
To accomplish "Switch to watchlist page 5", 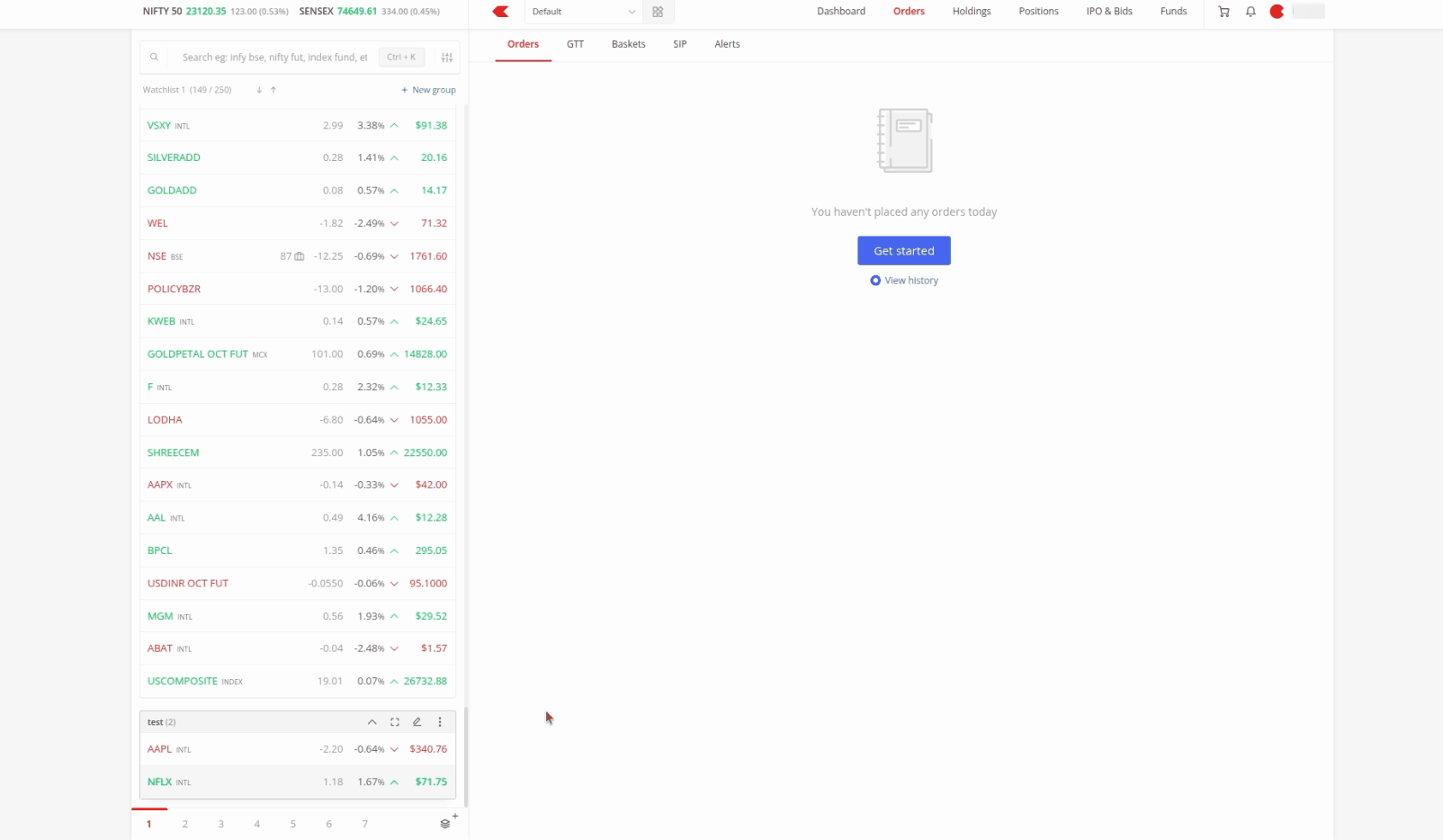I will (x=293, y=824).
